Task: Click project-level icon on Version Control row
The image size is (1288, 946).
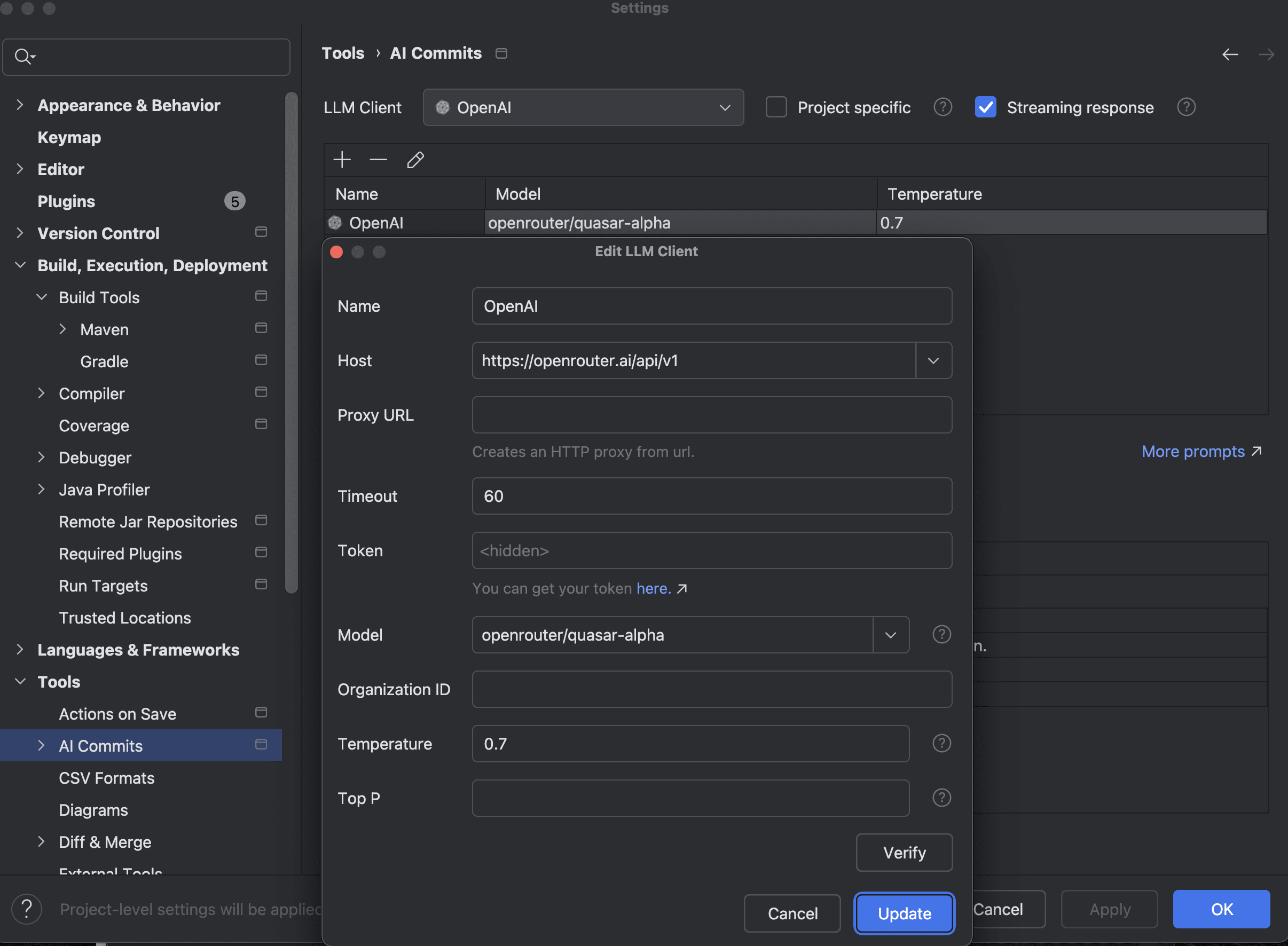Action: 261,232
